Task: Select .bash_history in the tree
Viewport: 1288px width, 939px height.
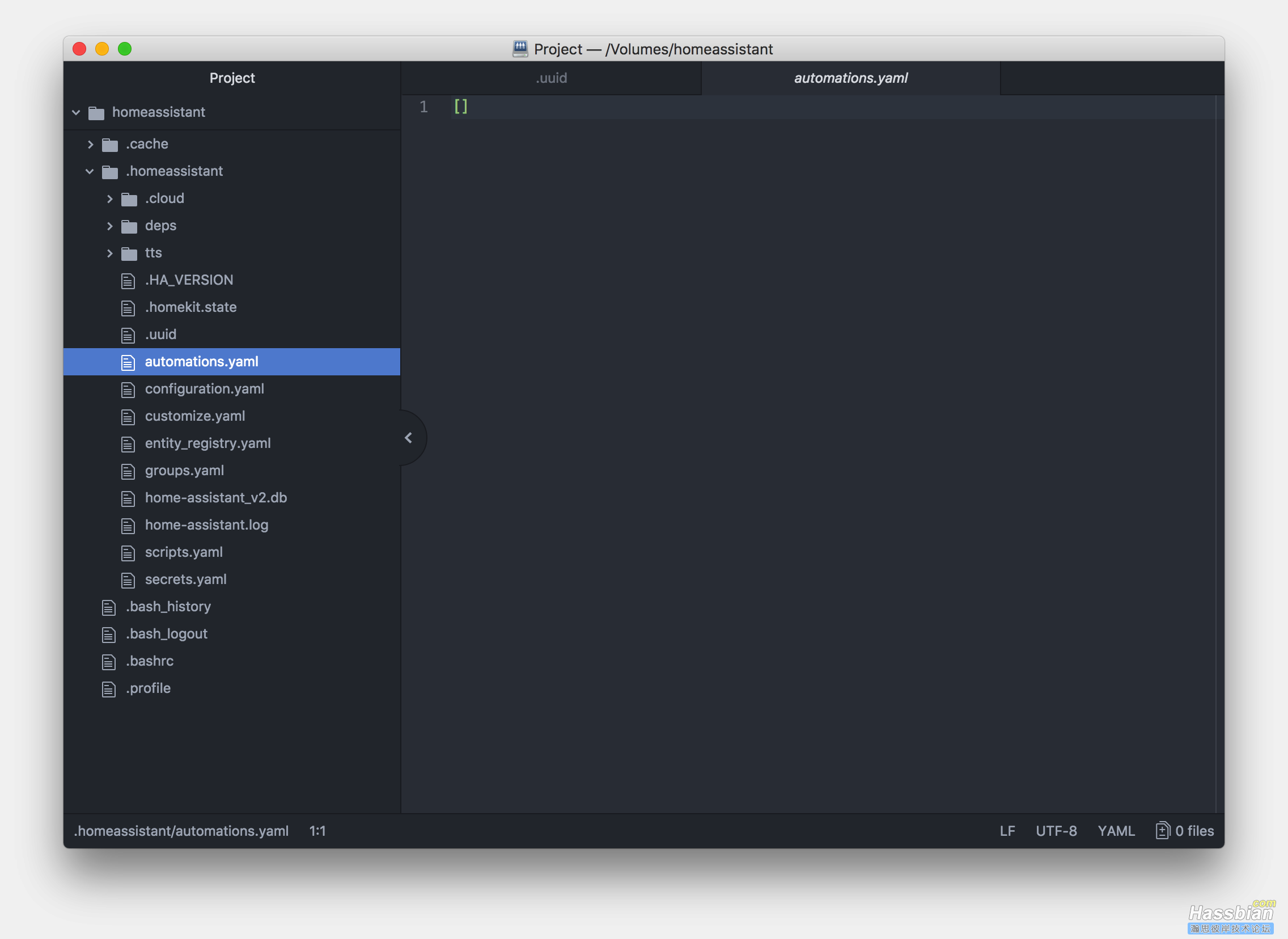Action: point(168,607)
